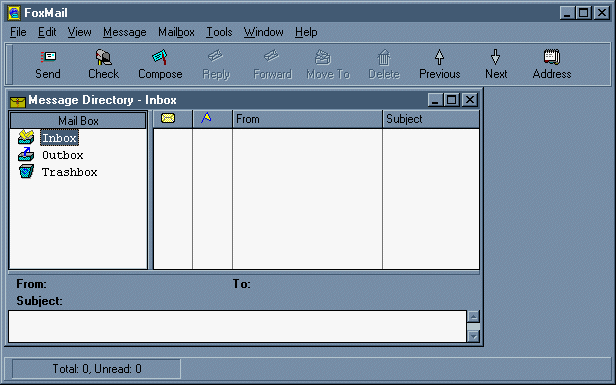Sort by flag priority column header
Screen dimensions: 616x385
click(213, 119)
